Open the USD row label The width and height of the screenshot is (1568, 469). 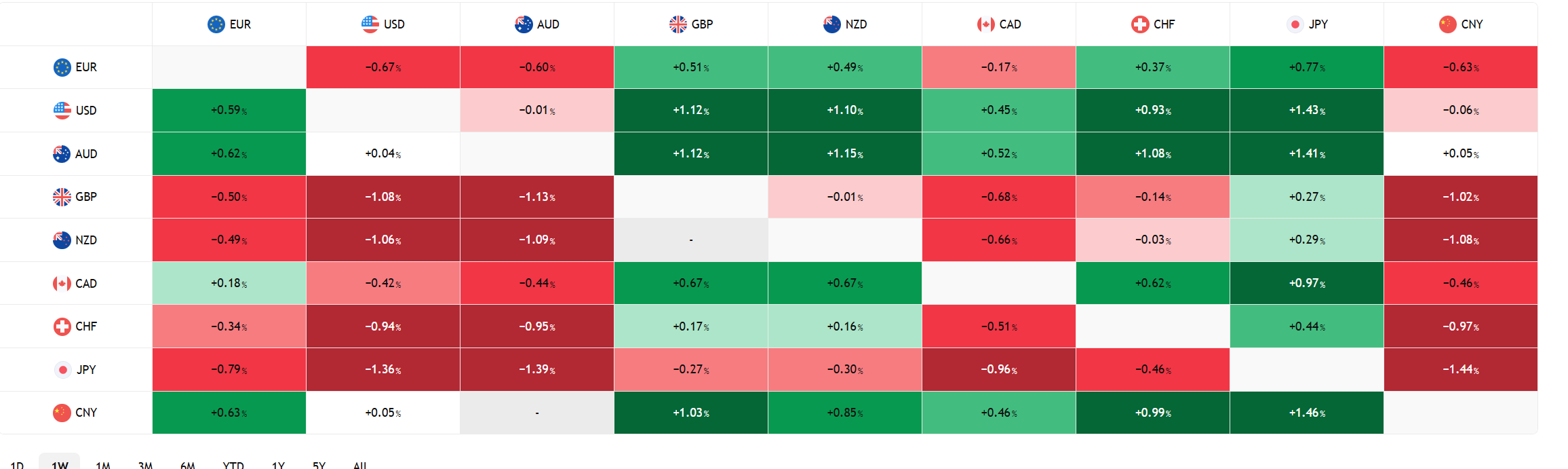86,111
